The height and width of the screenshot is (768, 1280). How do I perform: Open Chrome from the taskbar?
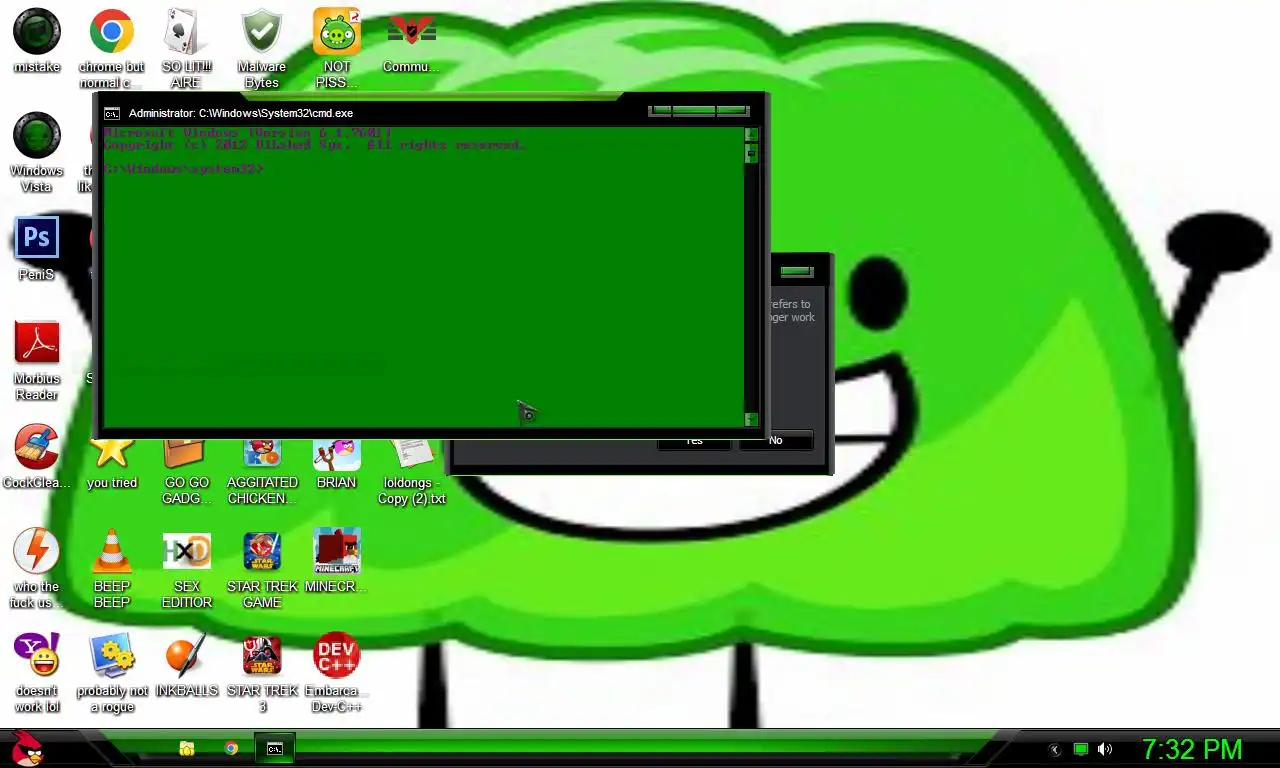pyautogui.click(x=231, y=748)
